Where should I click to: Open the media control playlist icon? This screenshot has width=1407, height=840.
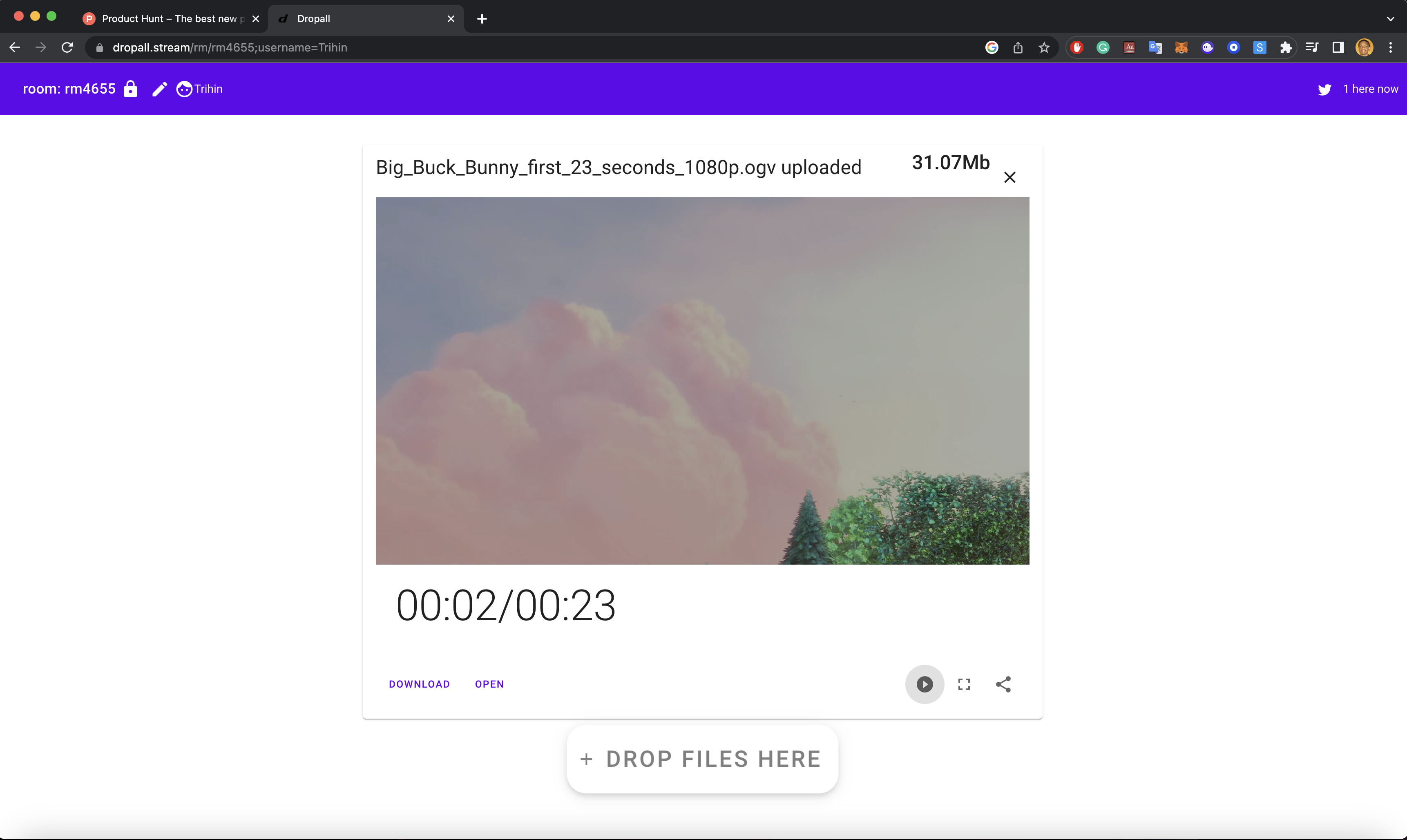[1311, 47]
